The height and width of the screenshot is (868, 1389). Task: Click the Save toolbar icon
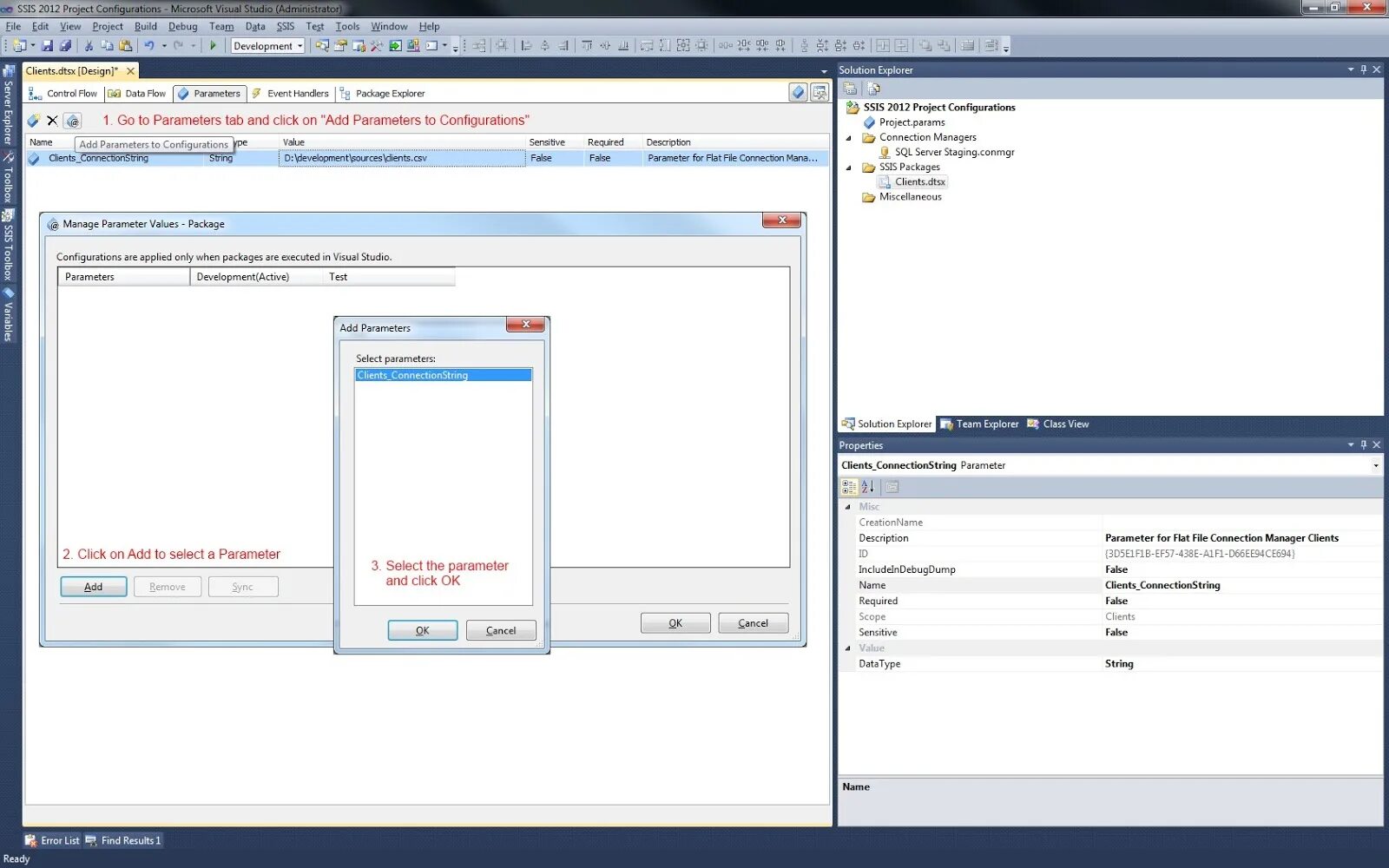click(48, 45)
